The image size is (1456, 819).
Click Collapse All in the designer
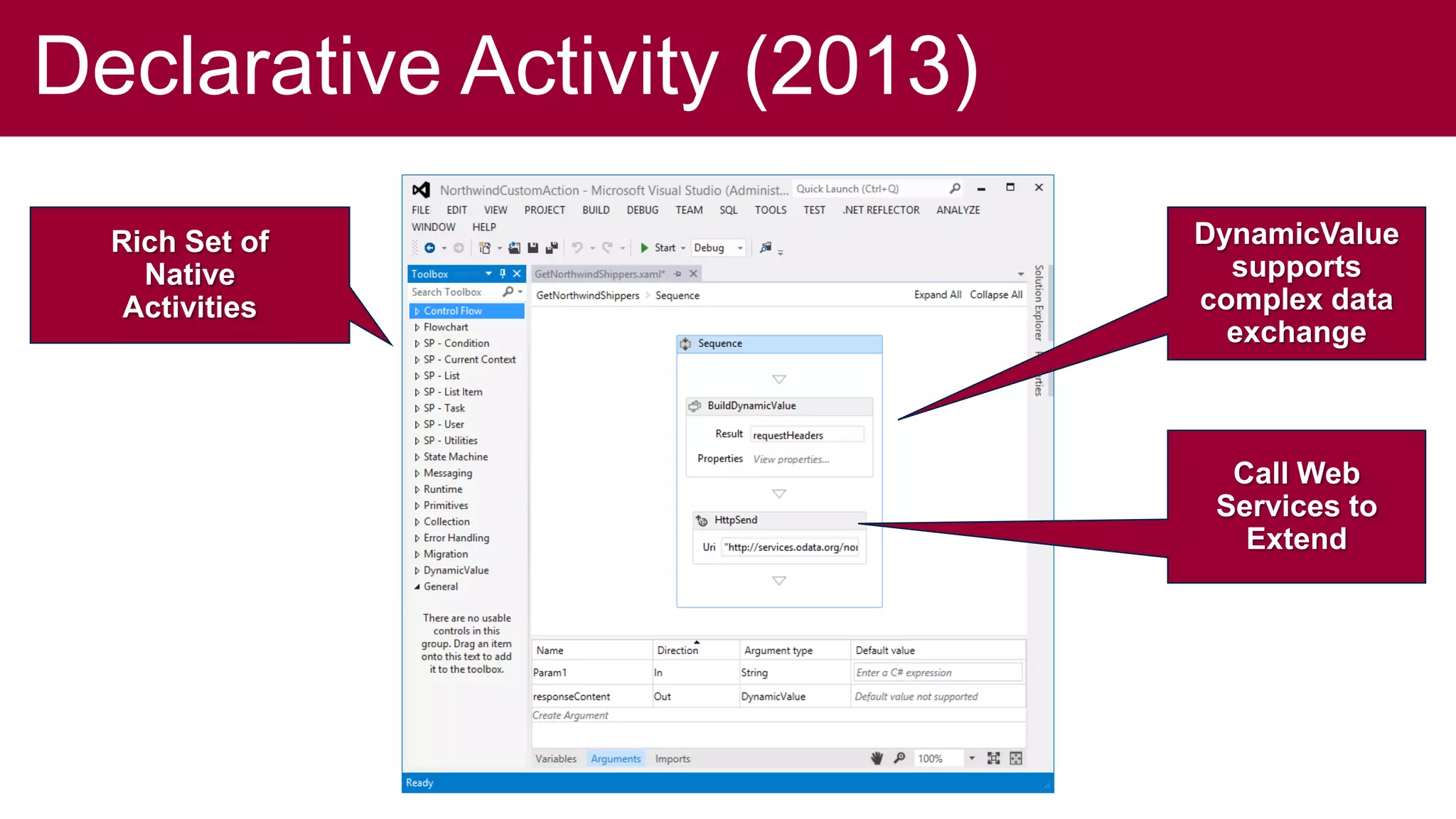click(996, 294)
